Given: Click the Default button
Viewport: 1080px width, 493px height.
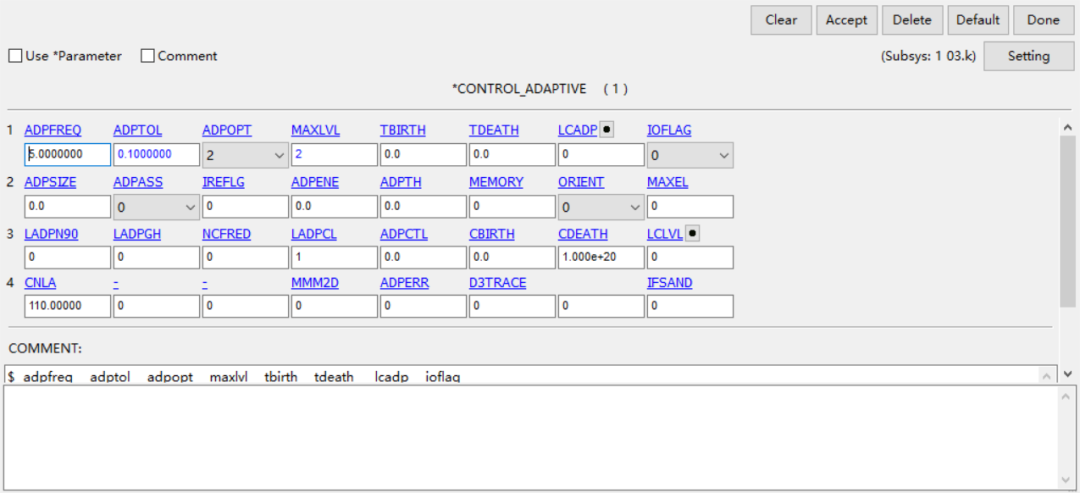Looking at the screenshot, I should click(978, 20).
